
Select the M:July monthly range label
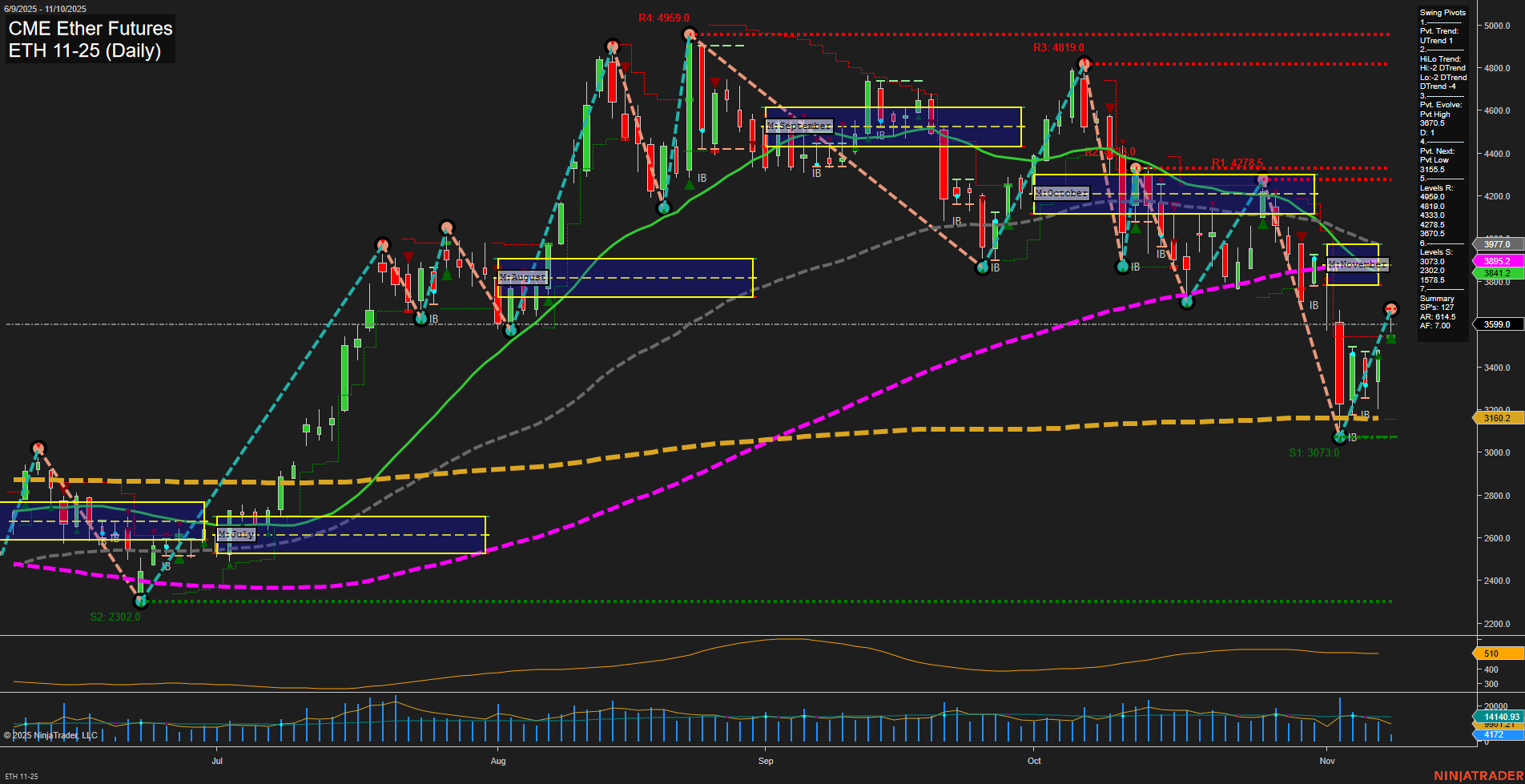[236, 534]
